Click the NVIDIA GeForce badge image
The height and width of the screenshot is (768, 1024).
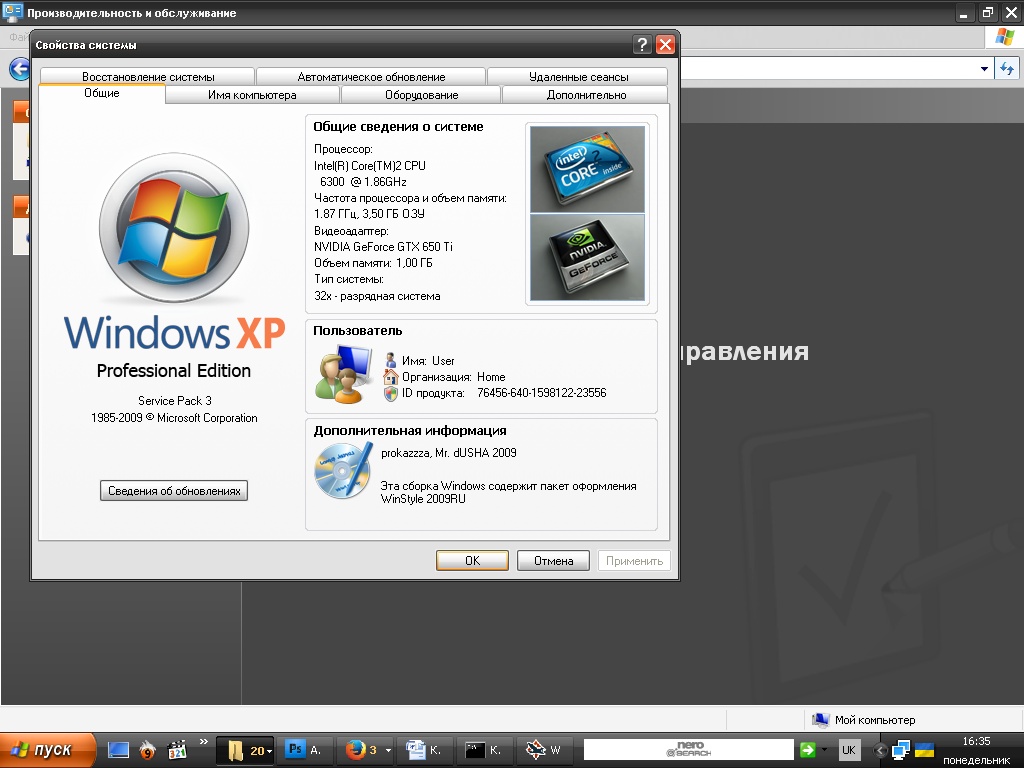pos(587,257)
